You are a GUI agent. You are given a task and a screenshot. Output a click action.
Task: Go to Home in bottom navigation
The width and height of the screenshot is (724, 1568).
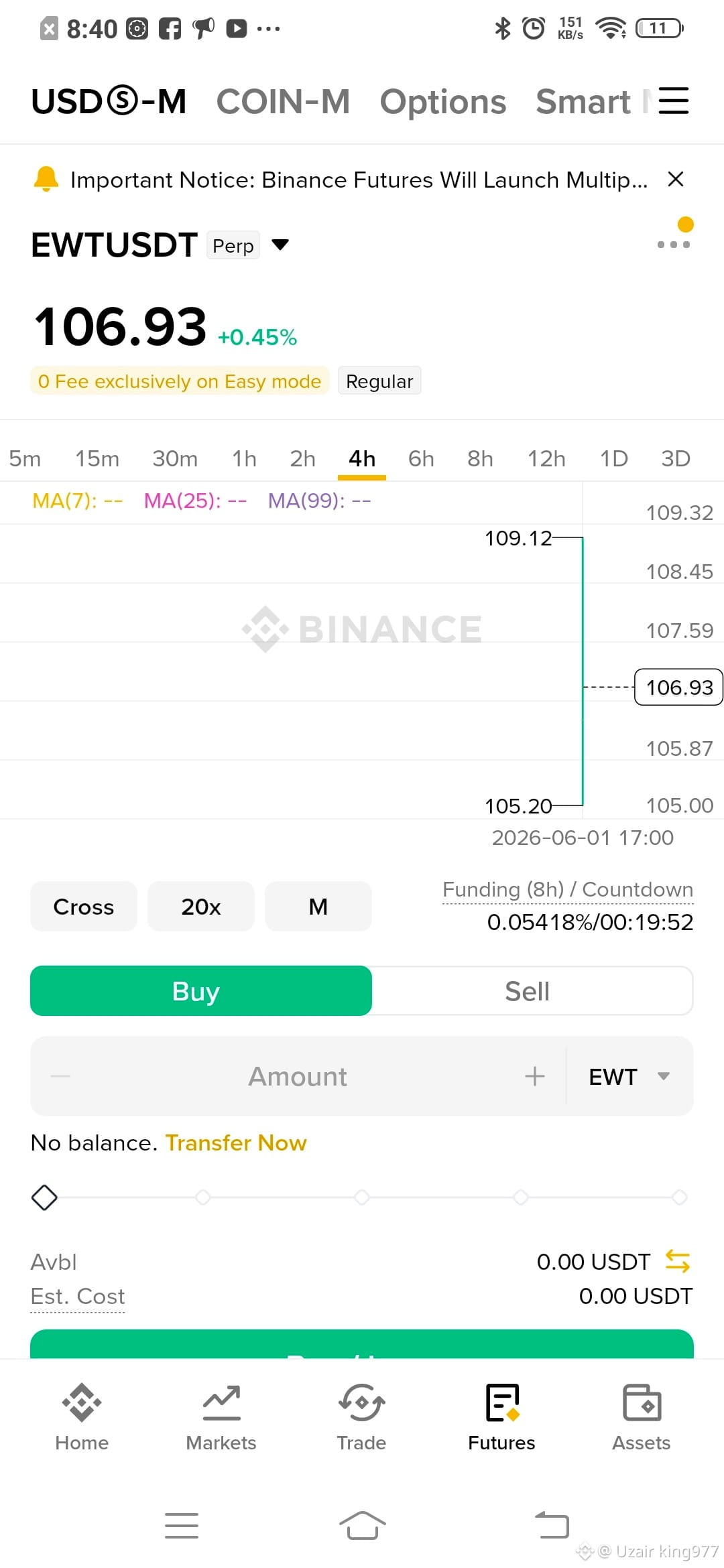(x=82, y=1417)
